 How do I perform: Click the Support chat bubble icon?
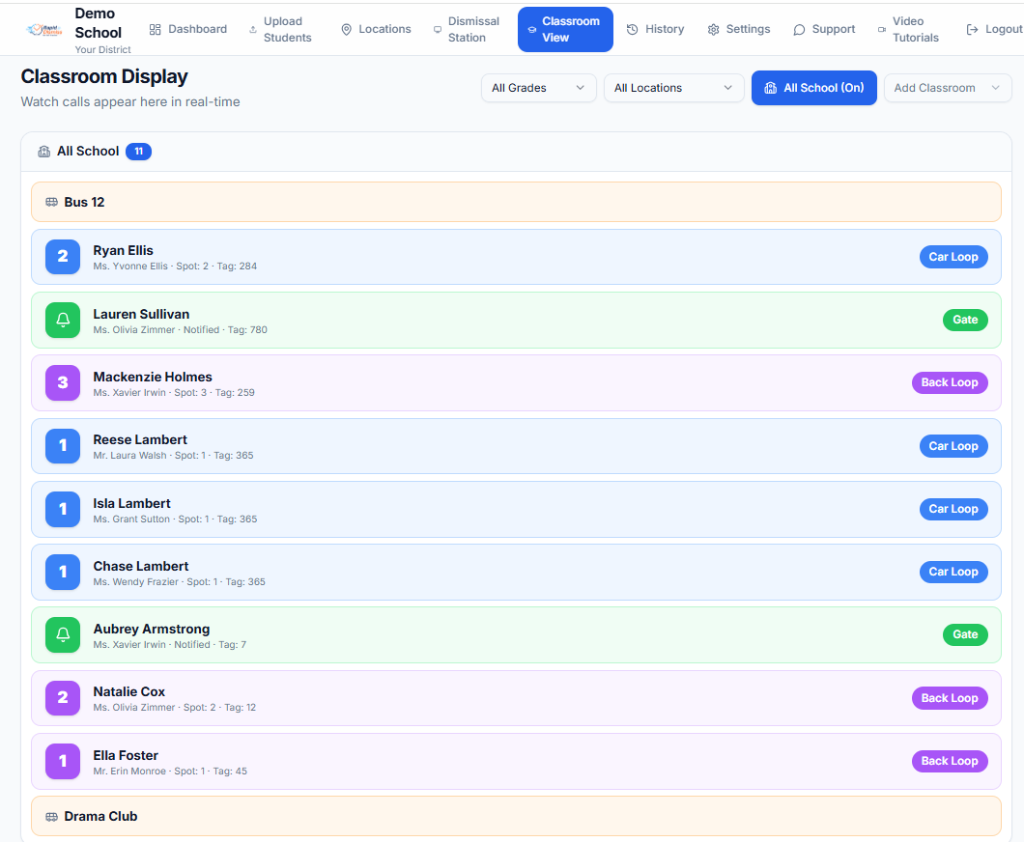(x=799, y=29)
